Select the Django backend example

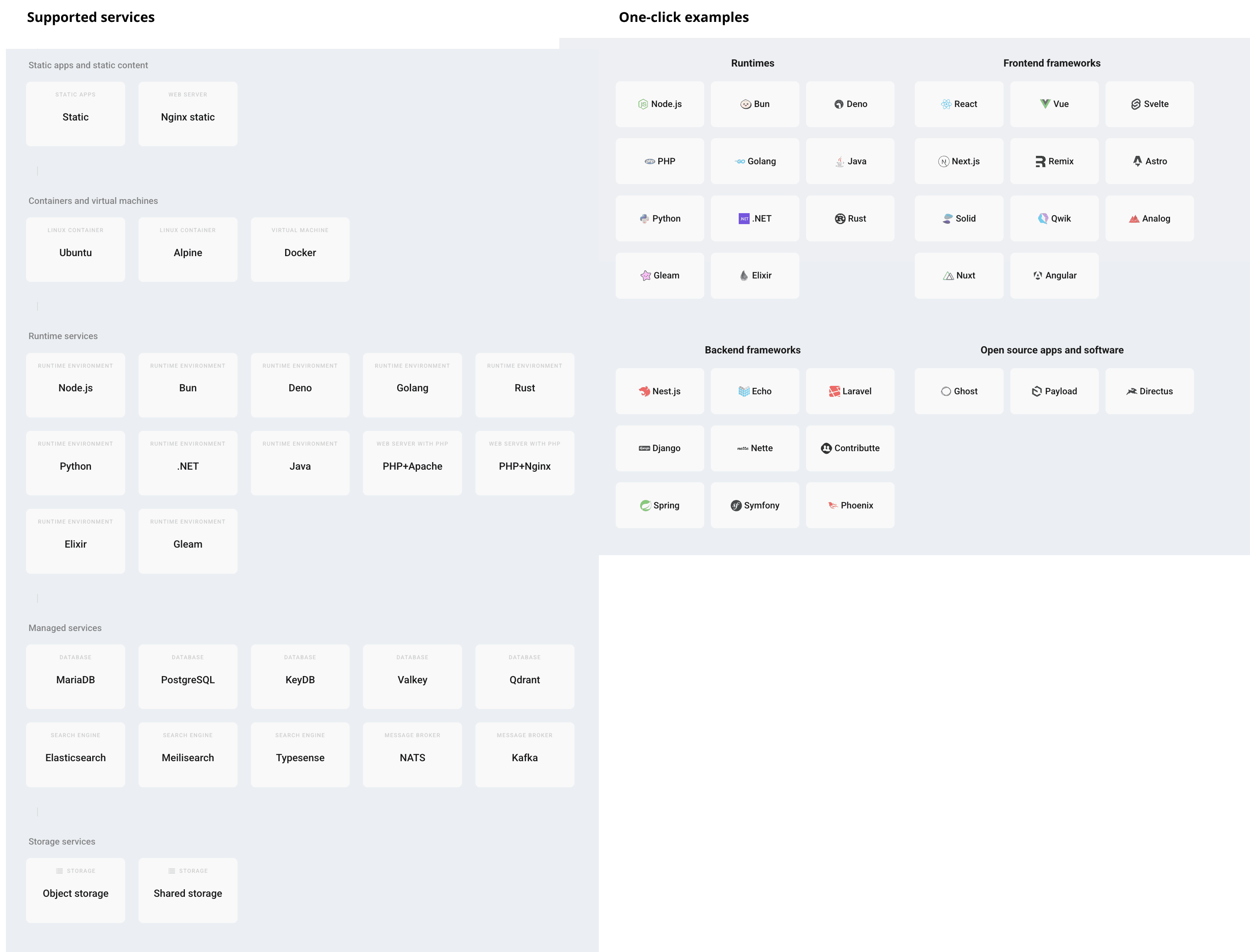point(660,448)
